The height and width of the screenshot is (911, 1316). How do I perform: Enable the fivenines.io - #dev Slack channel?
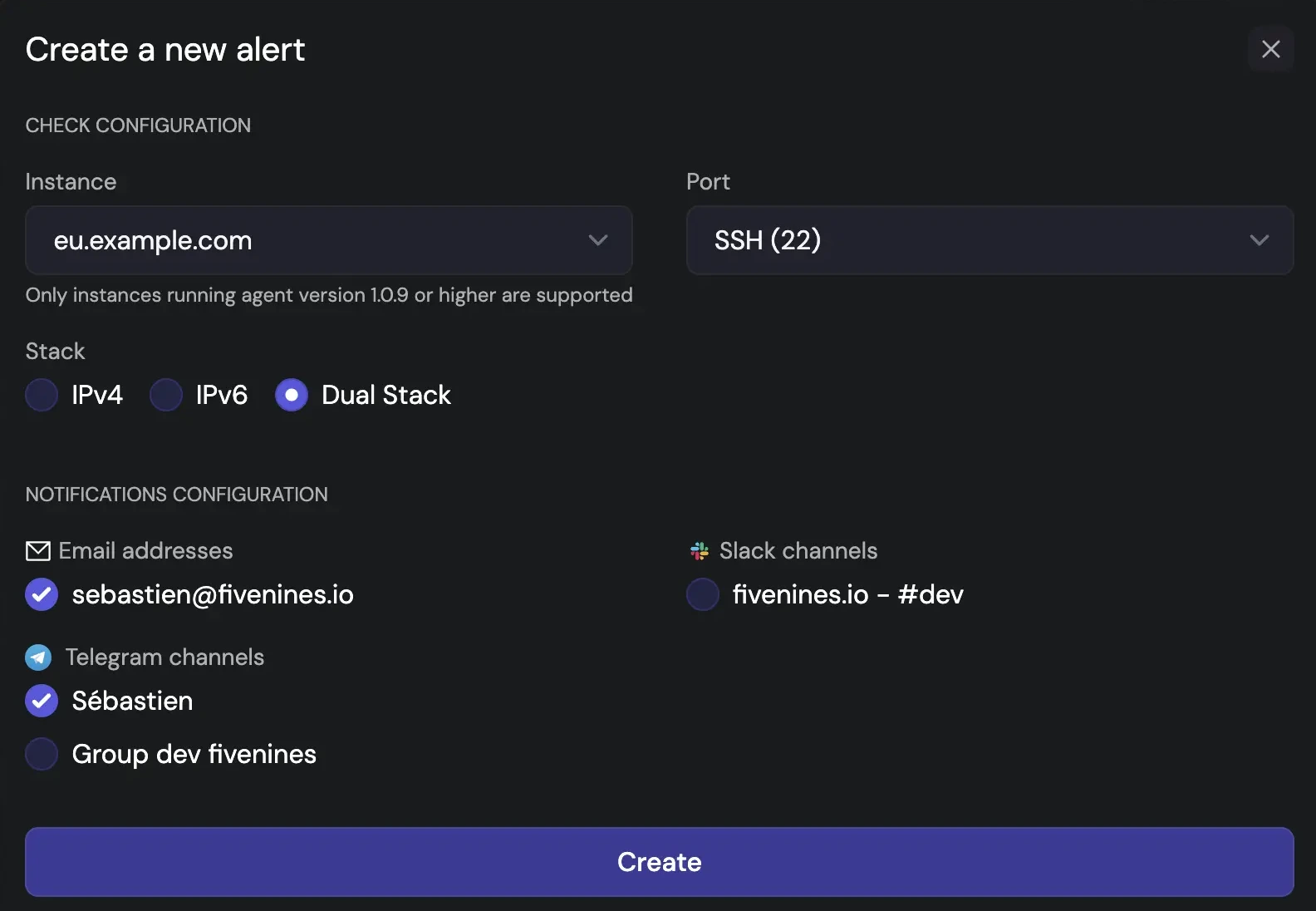[x=703, y=594]
